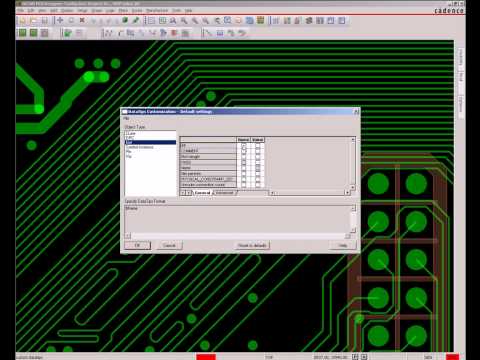Switch to the Advanced tab in dialog
This screenshot has width=480, height=360.
point(224,193)
